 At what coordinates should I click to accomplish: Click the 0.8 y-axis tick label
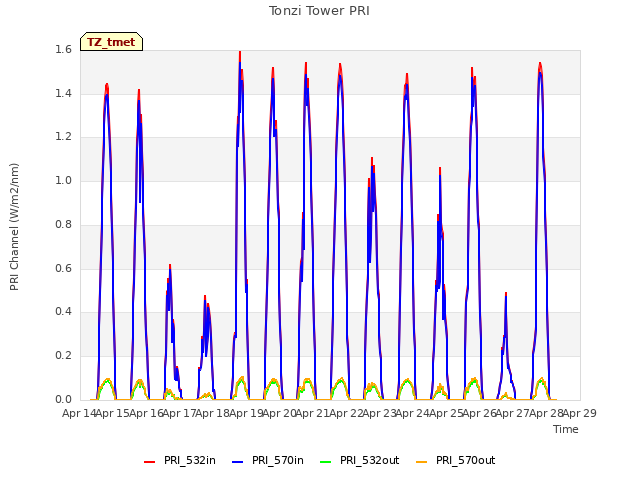click(x=63, y=224)
